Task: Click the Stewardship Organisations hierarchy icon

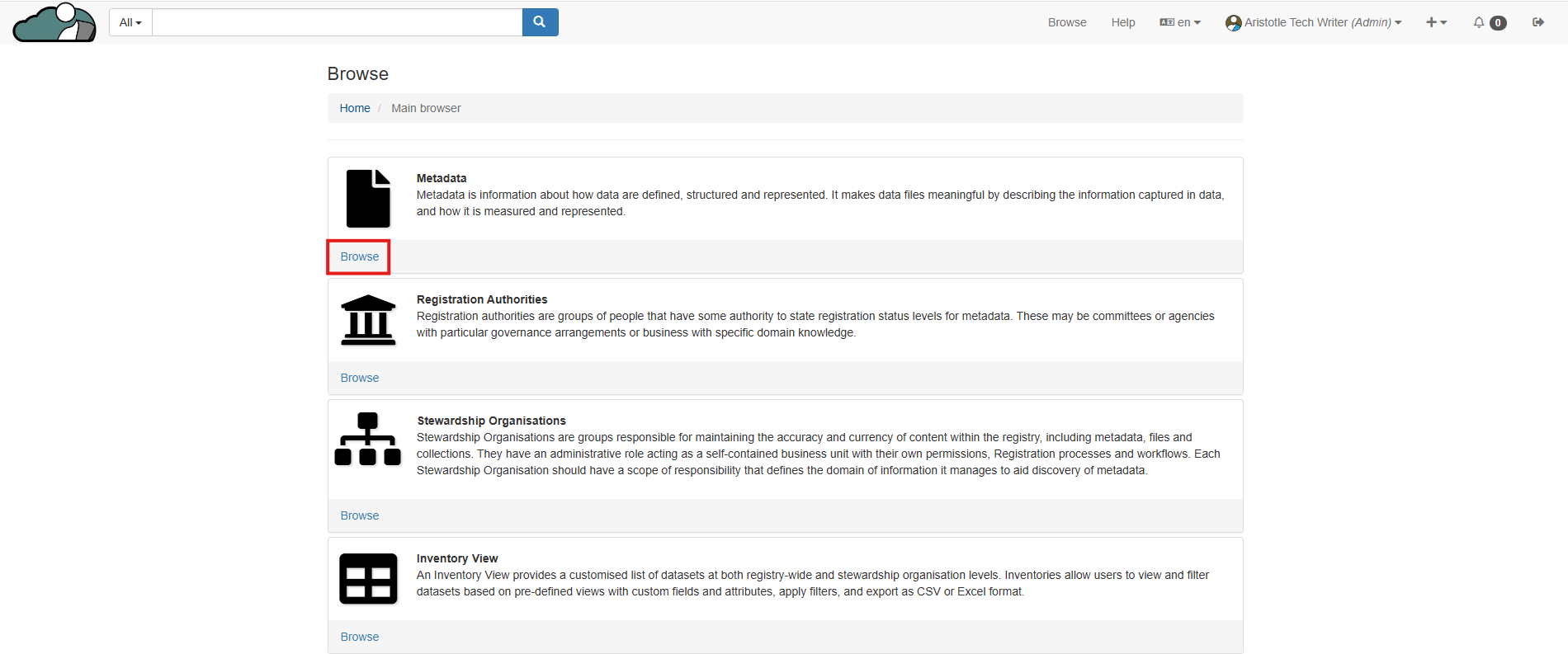Action: tap(368, 440)
